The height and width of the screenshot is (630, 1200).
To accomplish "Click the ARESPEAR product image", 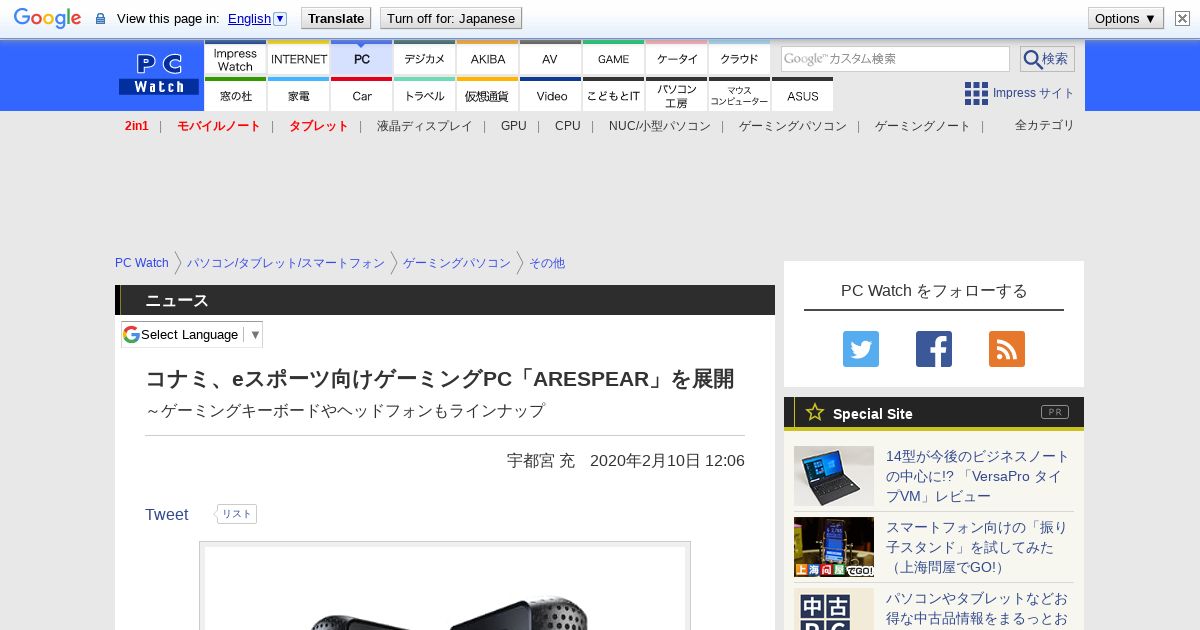I will (x=445, y=588).
